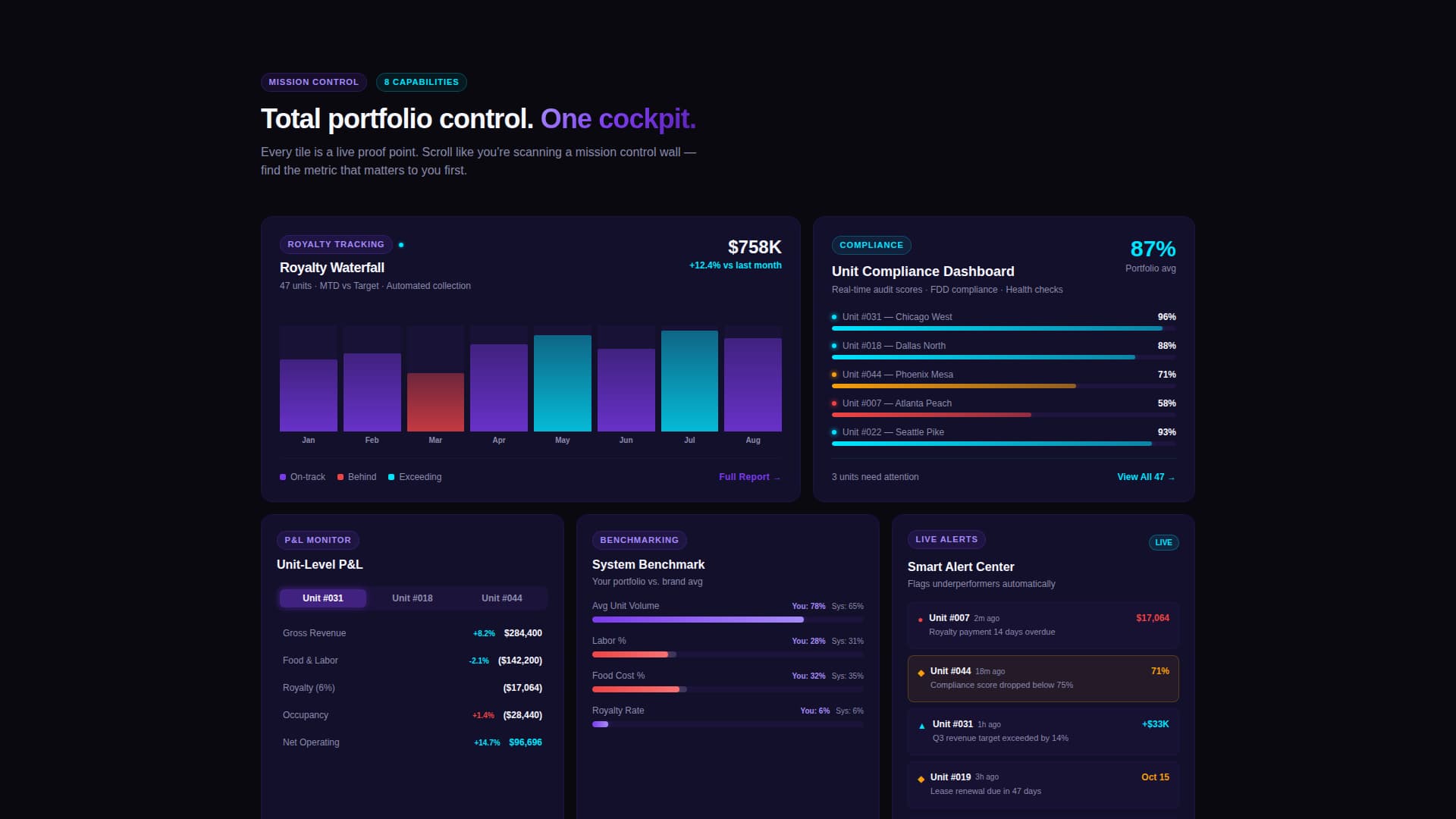Screen dimensions: 1456x819
Task: Open the Unit #019 lease renewal alert
Action: click(x=1043, y=784)
